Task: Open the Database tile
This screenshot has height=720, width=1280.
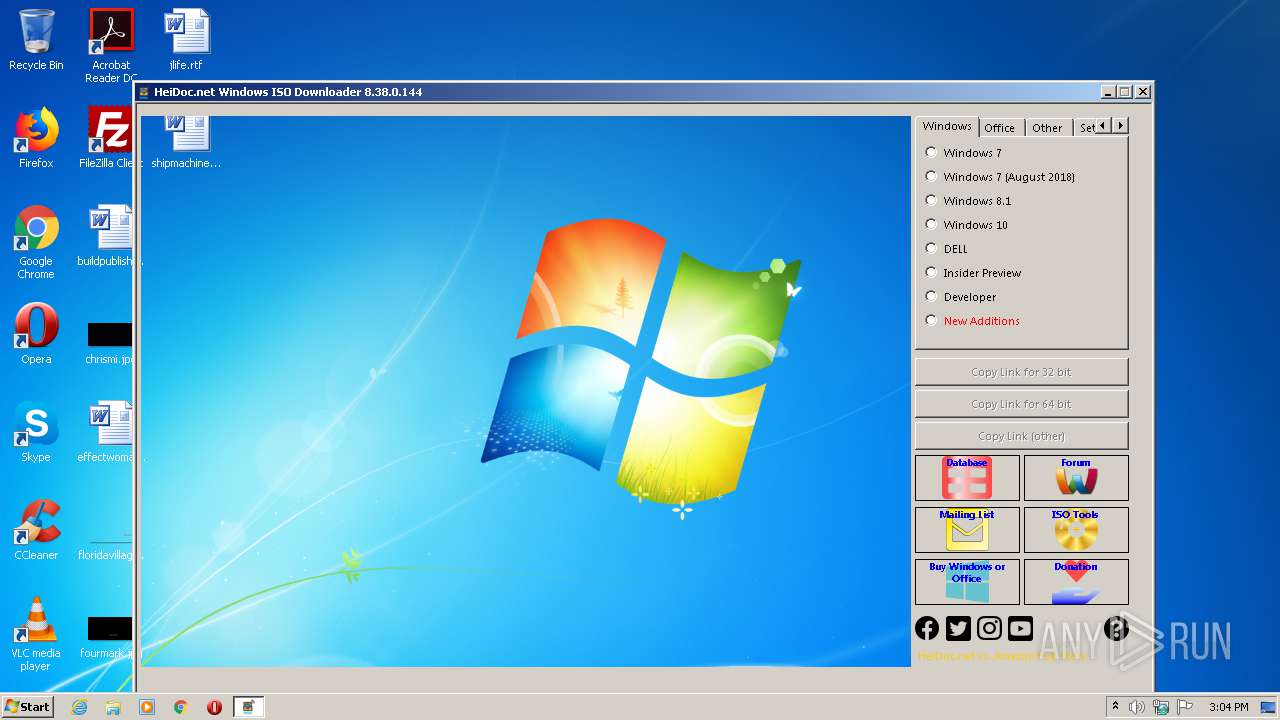Action: coord(967,478)
